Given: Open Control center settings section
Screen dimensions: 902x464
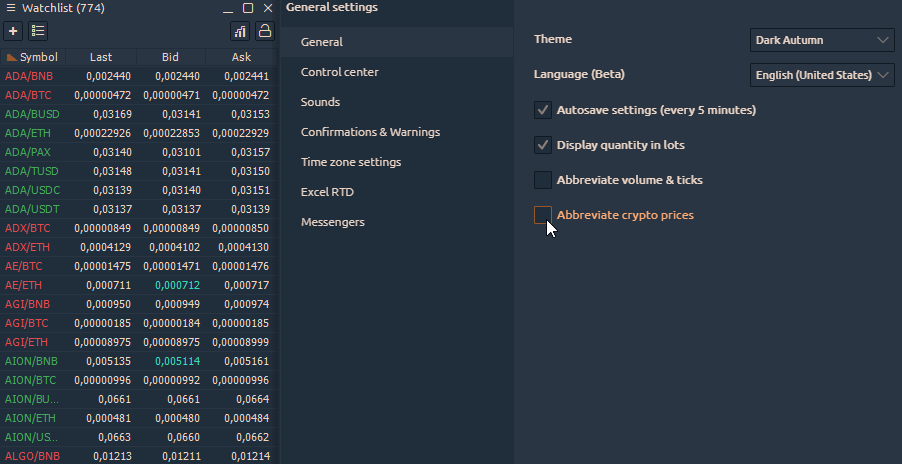Looking at the screenshot, I should (x=340, y=72).
